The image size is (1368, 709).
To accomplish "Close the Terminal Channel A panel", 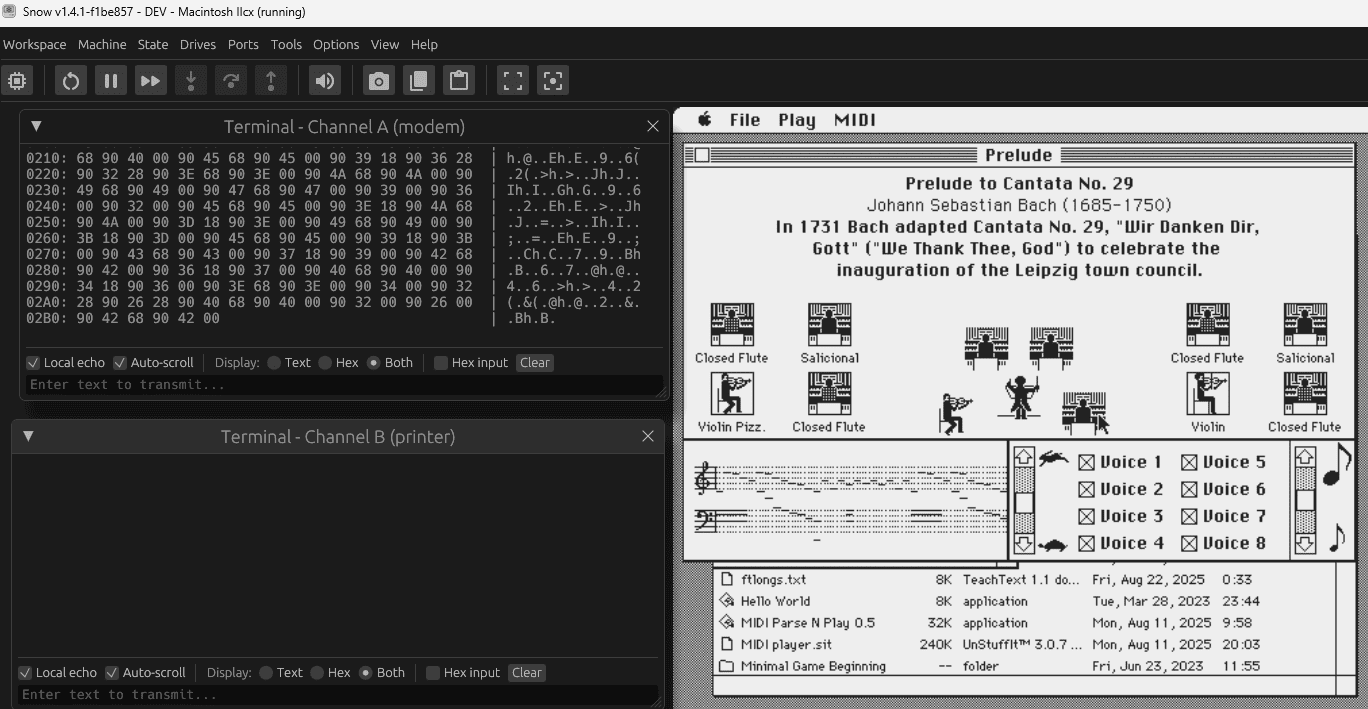I will coord(653,126).
